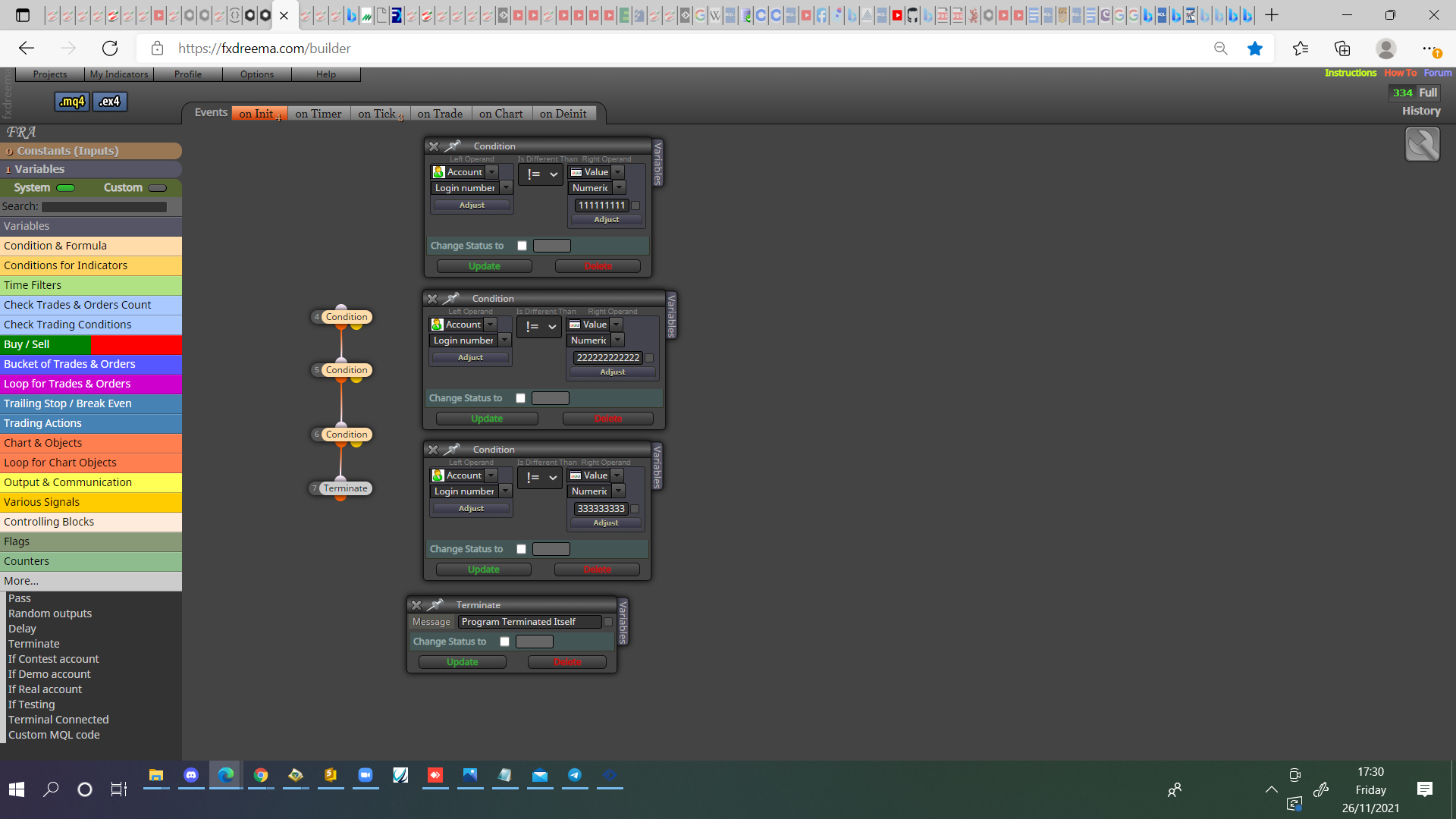
Task: Click Update in the Terminate panel
Action: click(x=463, y=662)
